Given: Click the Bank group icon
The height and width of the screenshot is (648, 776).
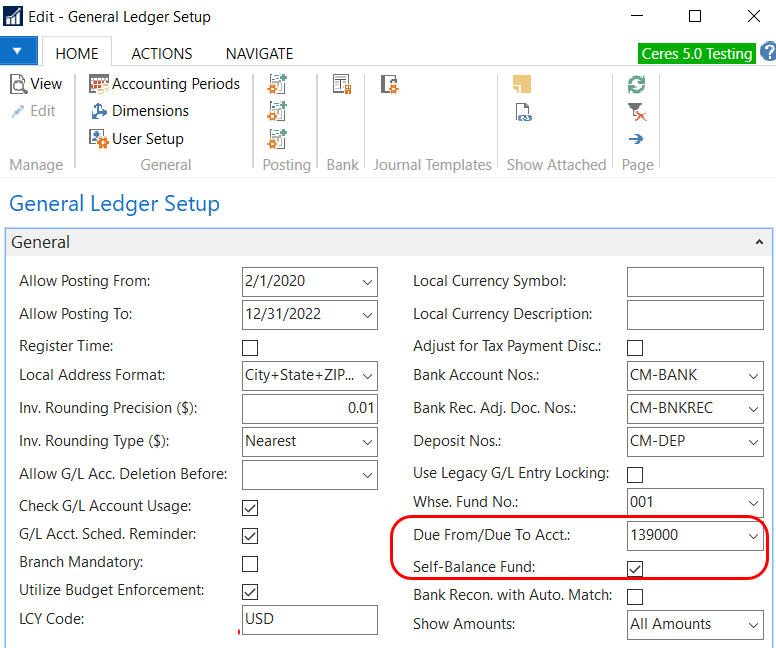Looking at the screenshot, I should click(x=342, y=85).
